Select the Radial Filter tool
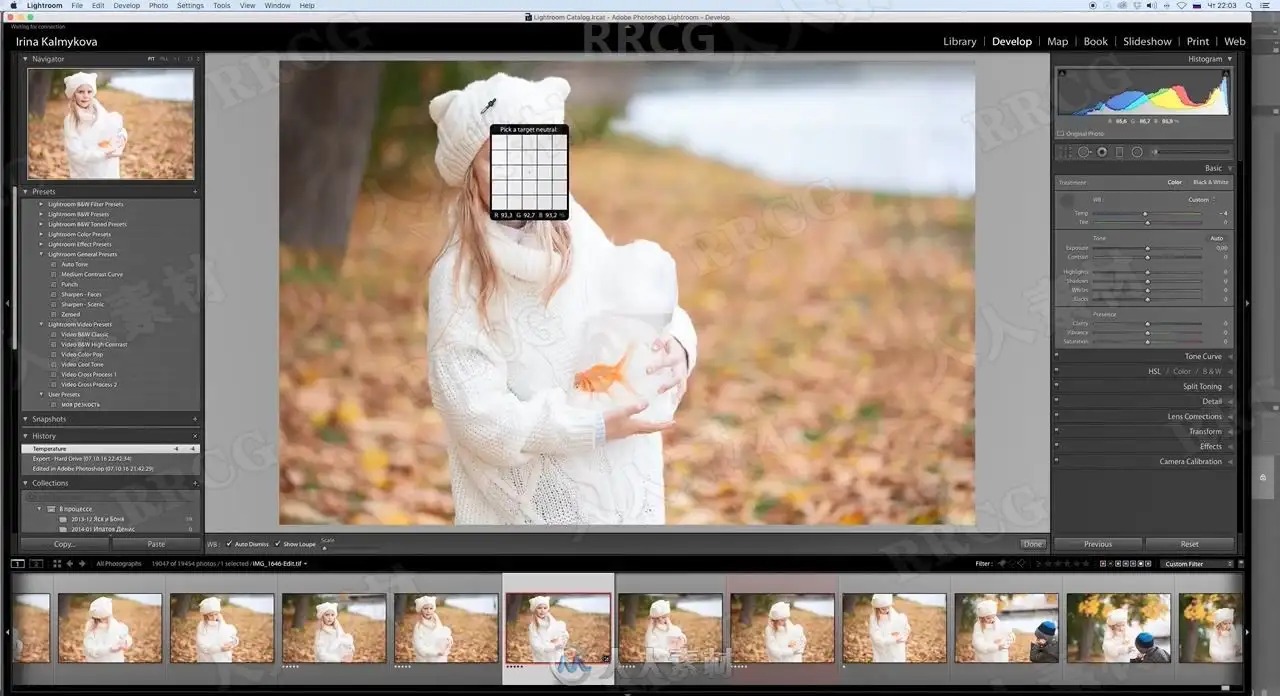This screenshot has height=696, width=1280. point(1137,152)
